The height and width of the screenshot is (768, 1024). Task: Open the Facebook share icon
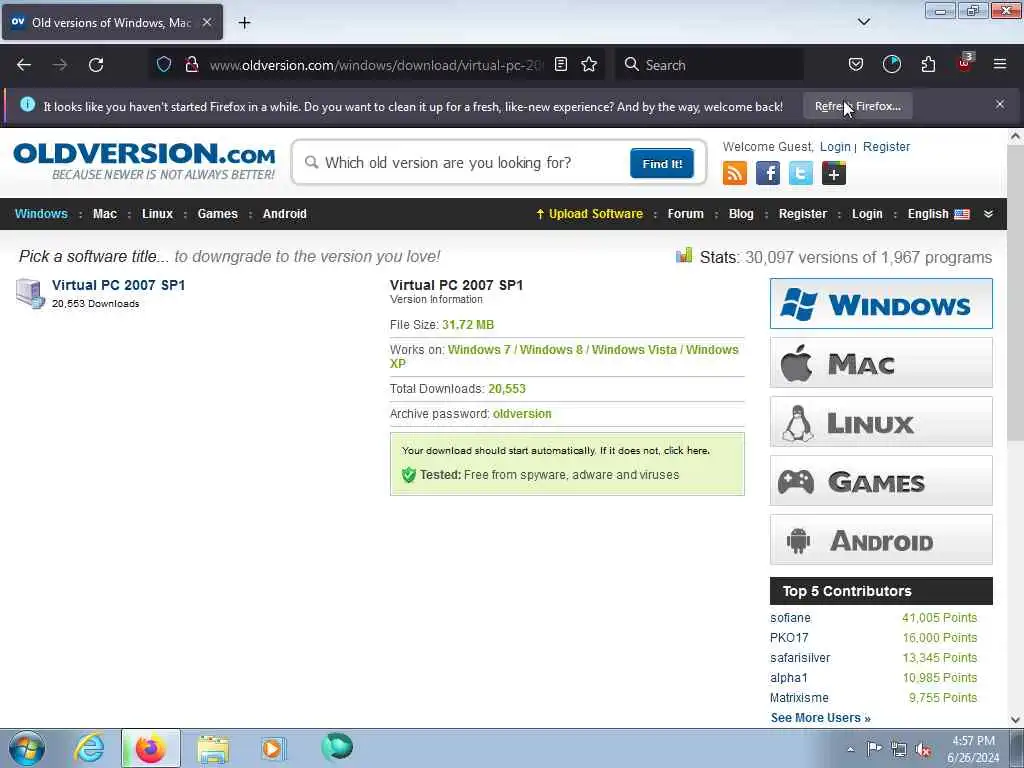tap(768, 174)
